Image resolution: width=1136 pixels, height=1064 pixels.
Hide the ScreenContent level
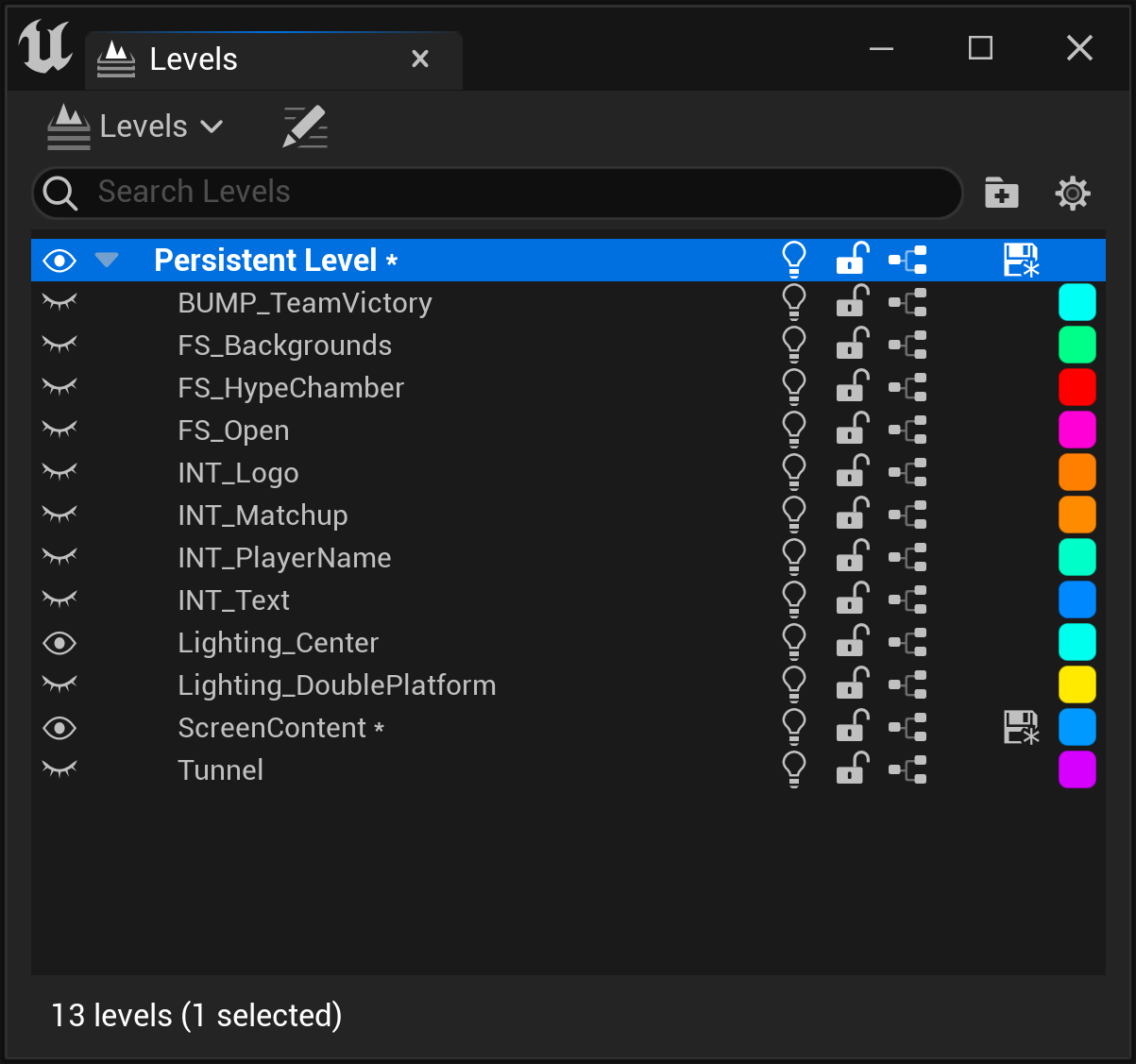tap(59, 728)
